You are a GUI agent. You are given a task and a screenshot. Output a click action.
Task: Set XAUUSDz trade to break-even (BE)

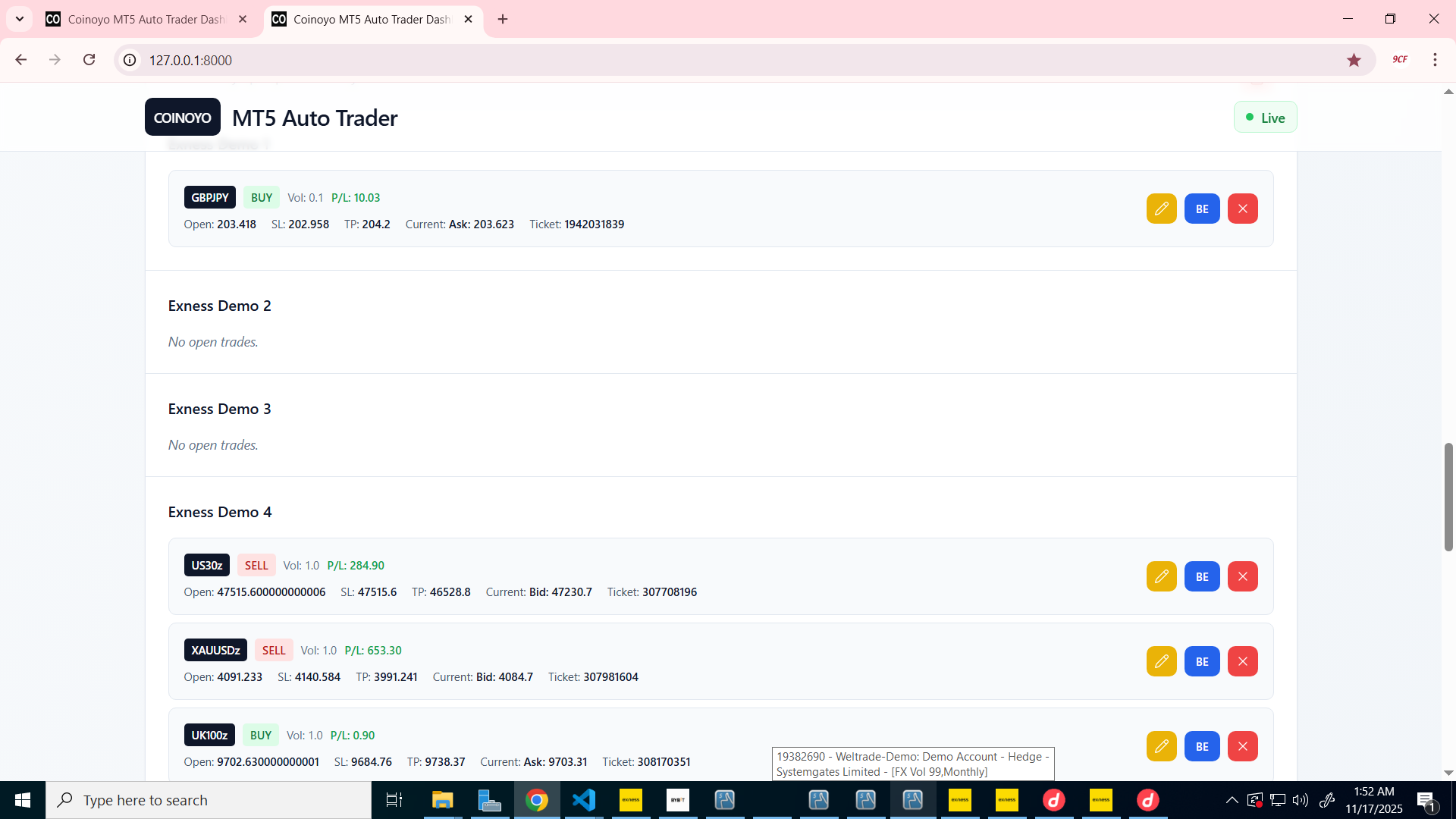(x=1202, y=661)
